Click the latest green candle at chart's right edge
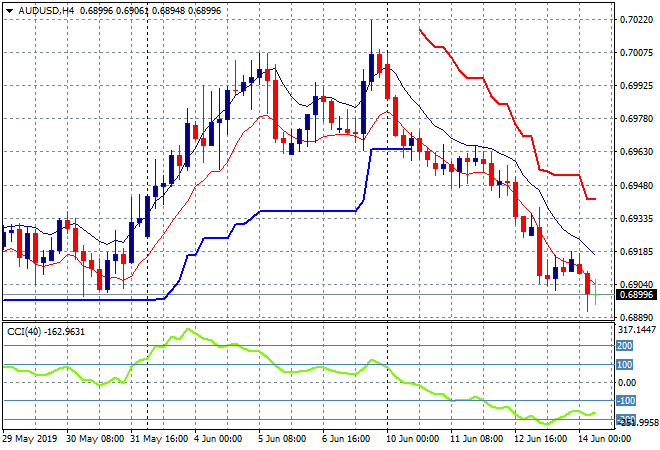660x450 pixels. 596,292
